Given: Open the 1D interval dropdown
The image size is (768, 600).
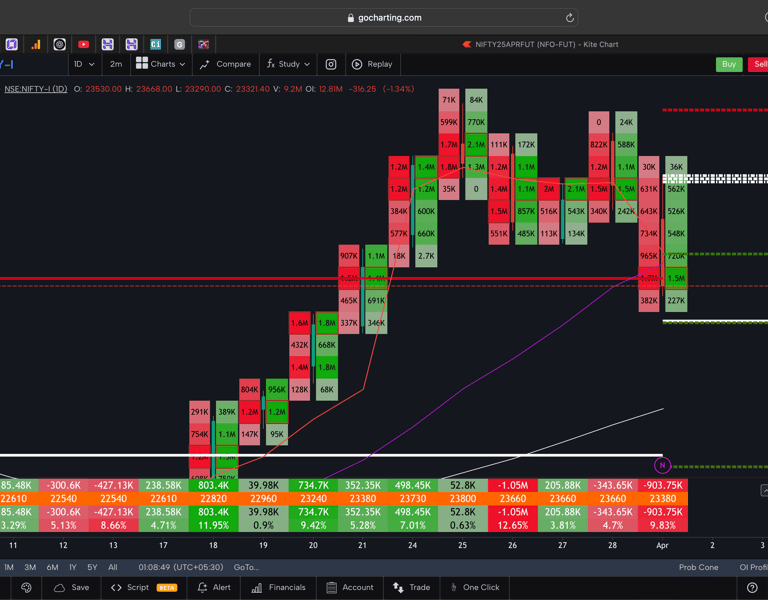Looking at the screenshot, I should [x=84, y=64].
